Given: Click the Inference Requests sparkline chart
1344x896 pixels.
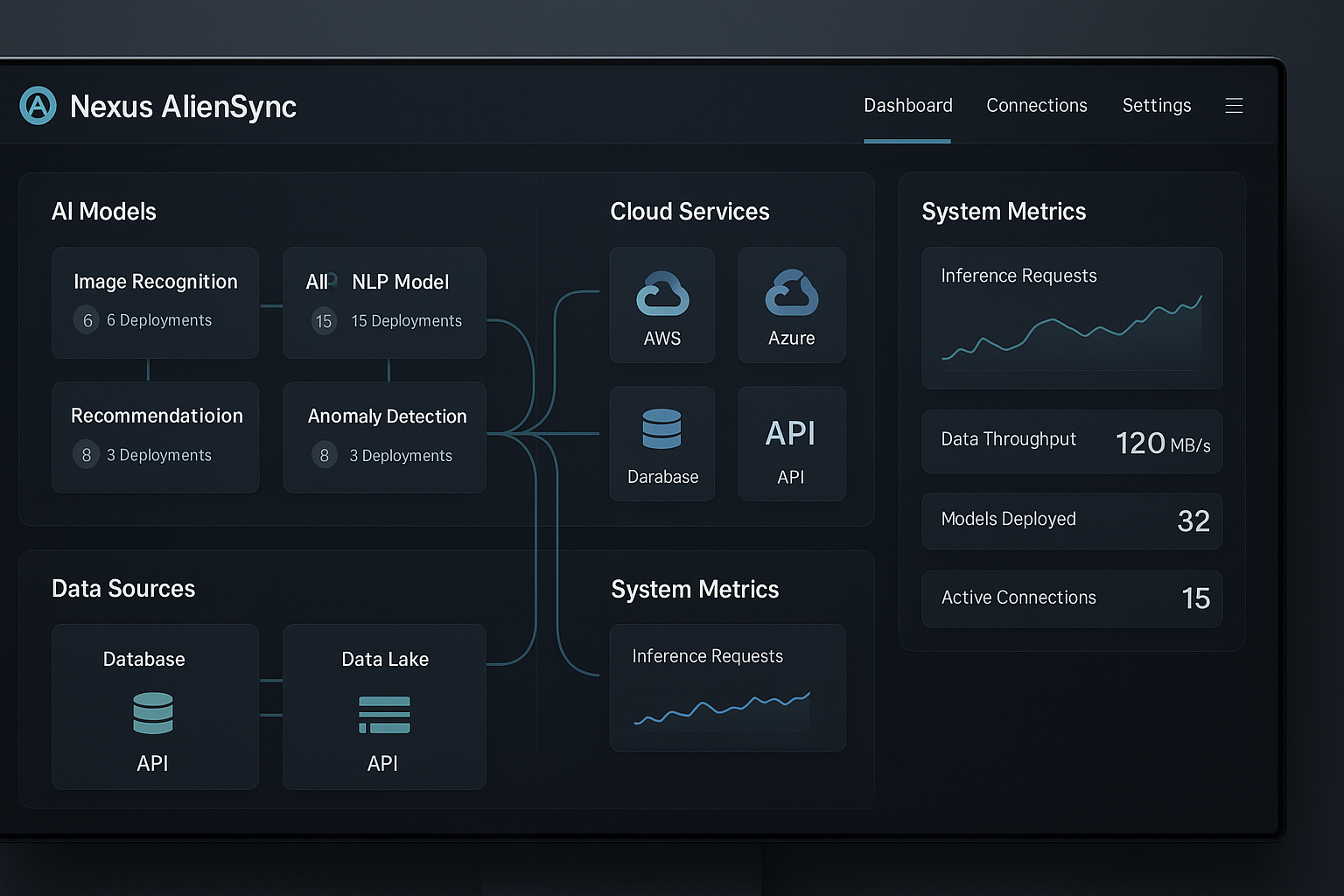Looking at the screenshot, I should coord(1072,337).
